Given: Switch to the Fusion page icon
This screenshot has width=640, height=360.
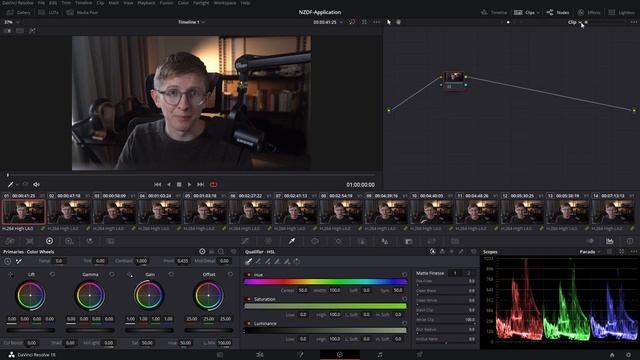Looking at the screenshot, I should pyautogui.click(x=300, y=355).
